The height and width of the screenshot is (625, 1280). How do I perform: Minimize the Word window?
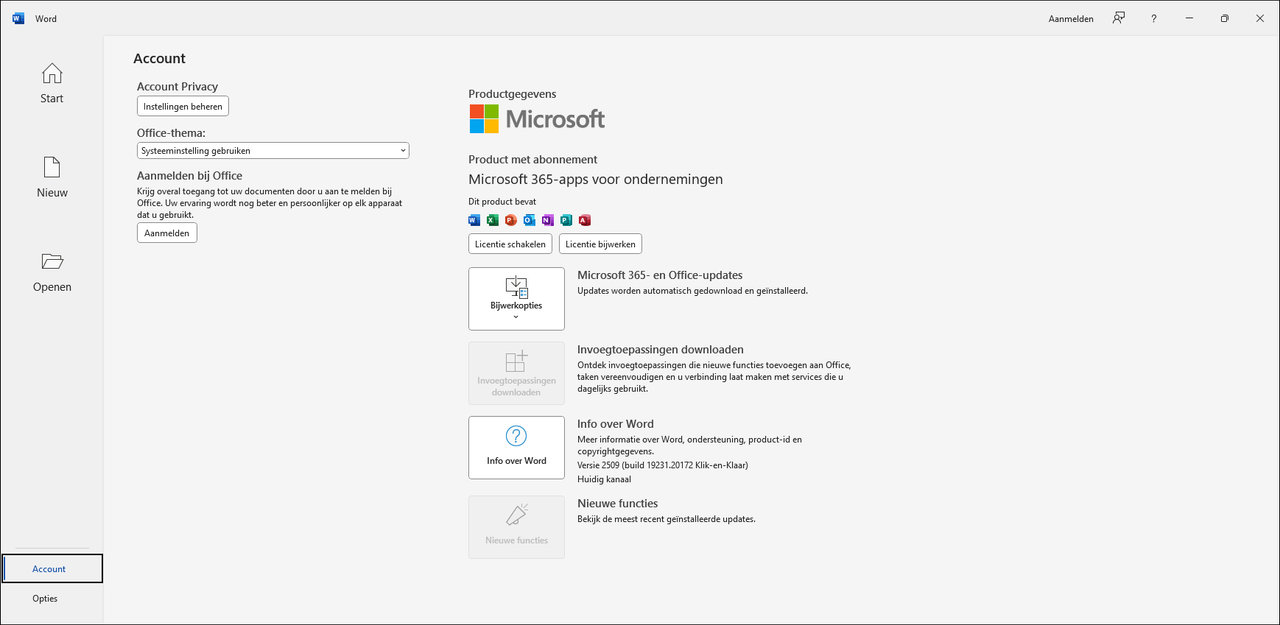1189,18
